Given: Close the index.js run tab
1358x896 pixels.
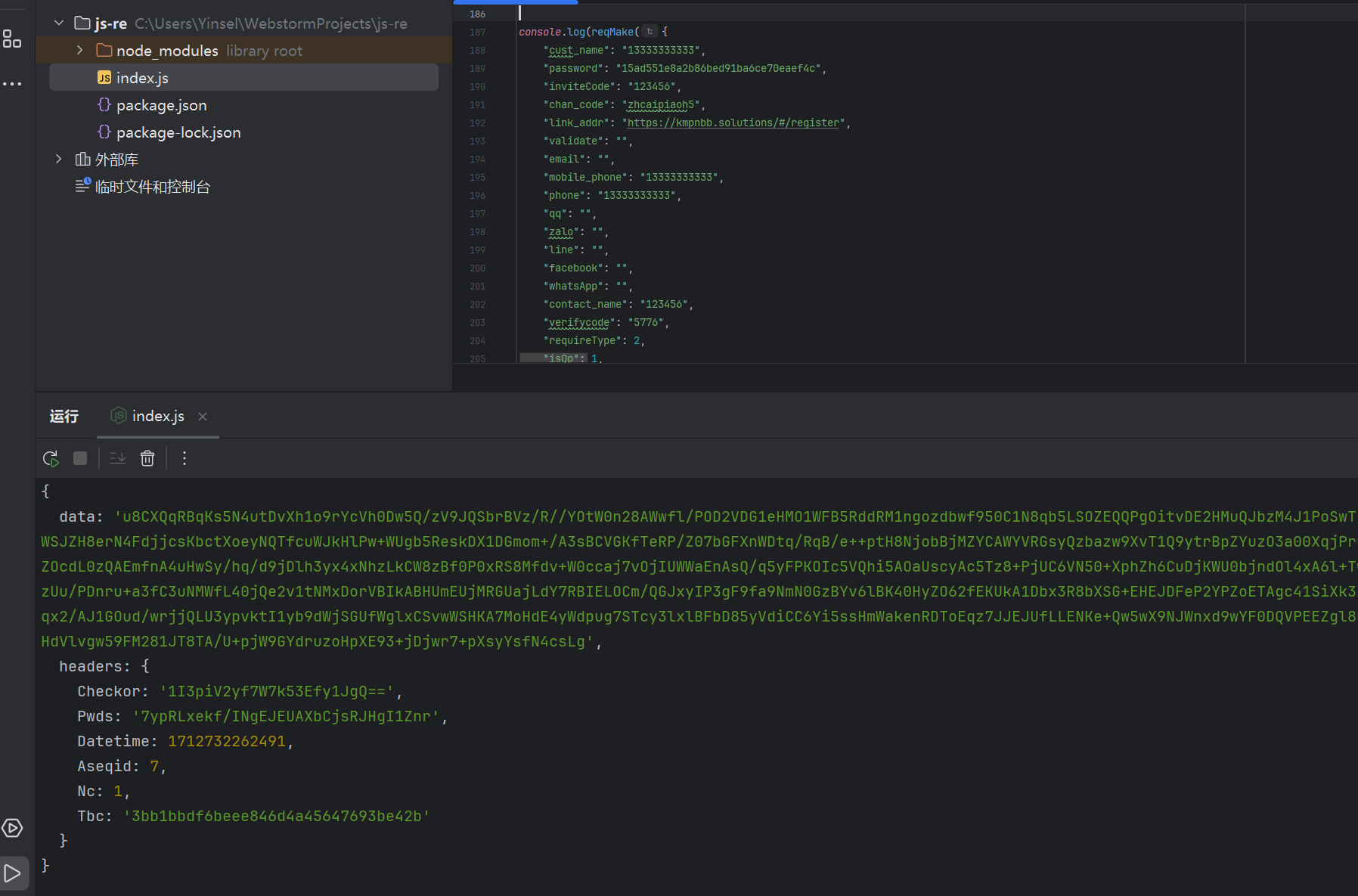Looking at the screenshot, I should pos(203,417).
